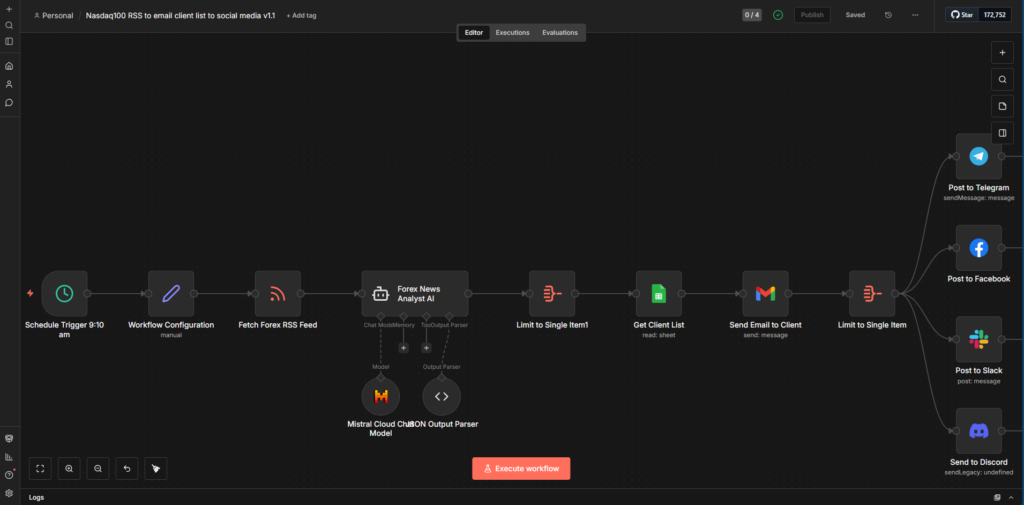The width and height of the screenshot is (1024, 505).
Task: Click the tidy up workflow broom icon
Action: point(155,468)
